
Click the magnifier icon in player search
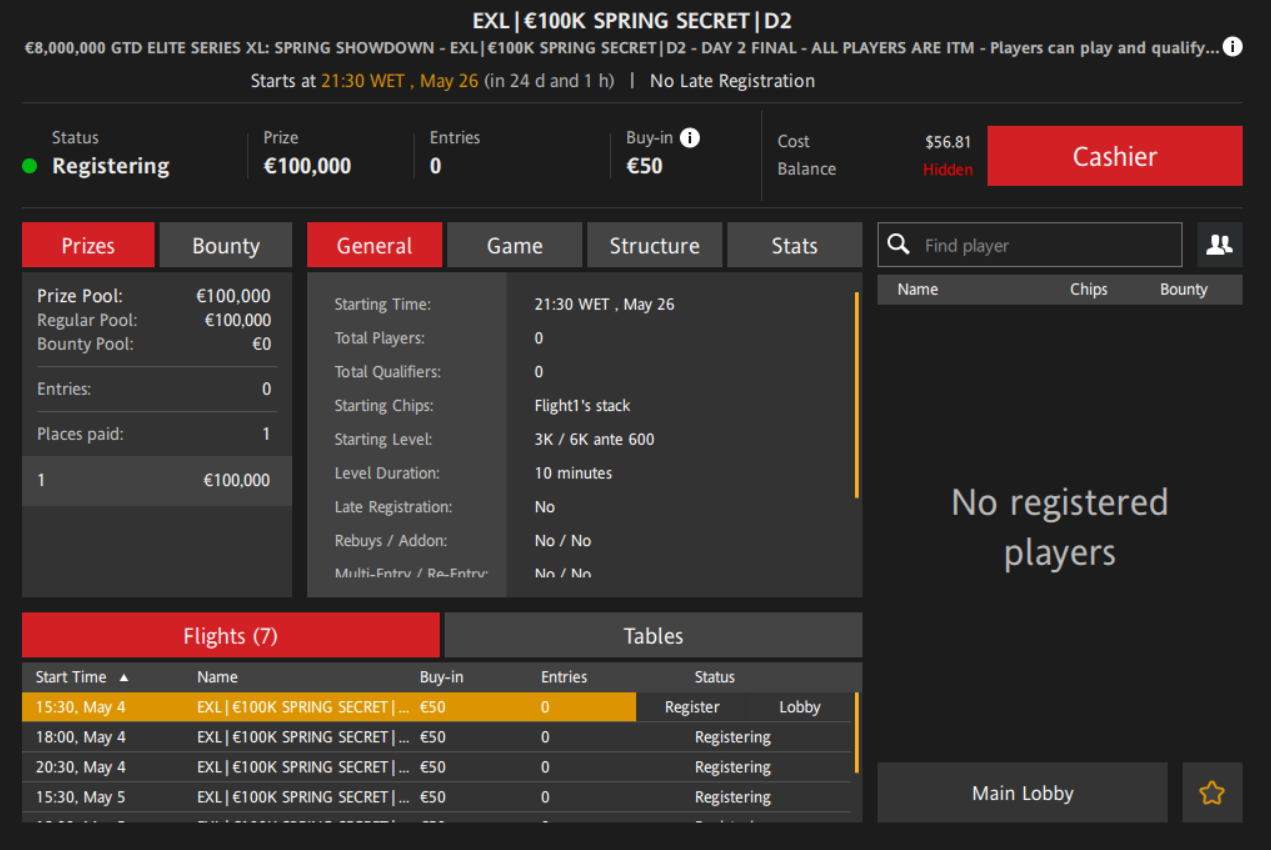[x=899, y=245]
